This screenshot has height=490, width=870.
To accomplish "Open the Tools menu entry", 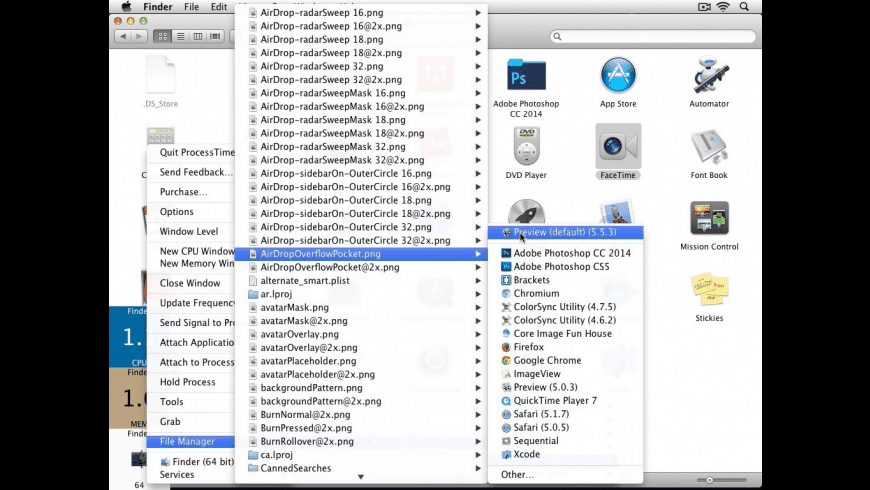I will point(191,402).
